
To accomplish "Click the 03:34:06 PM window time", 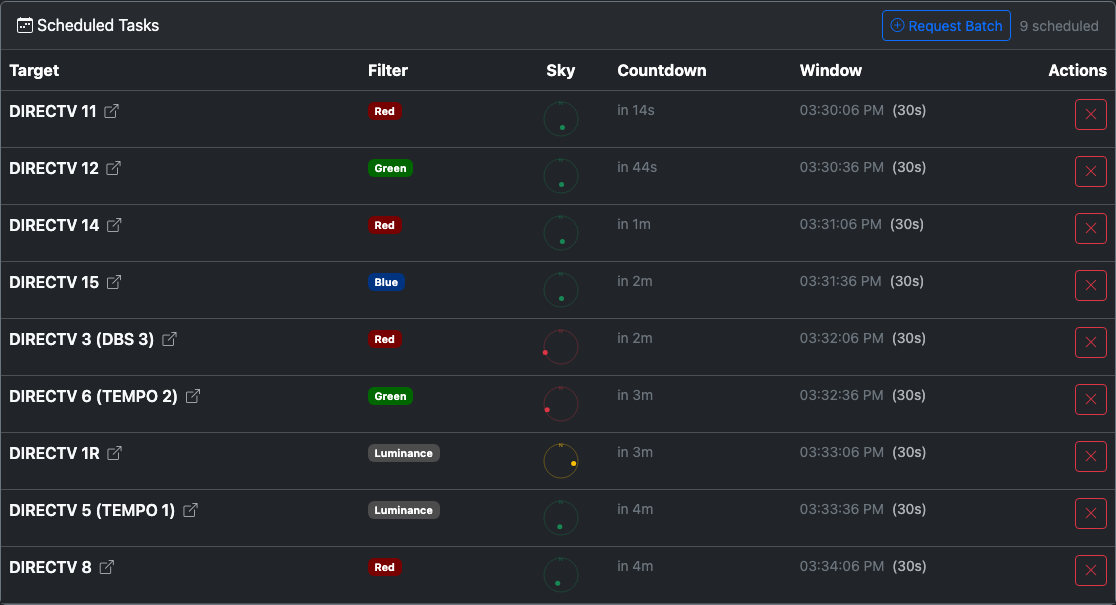I will [841, 566].
